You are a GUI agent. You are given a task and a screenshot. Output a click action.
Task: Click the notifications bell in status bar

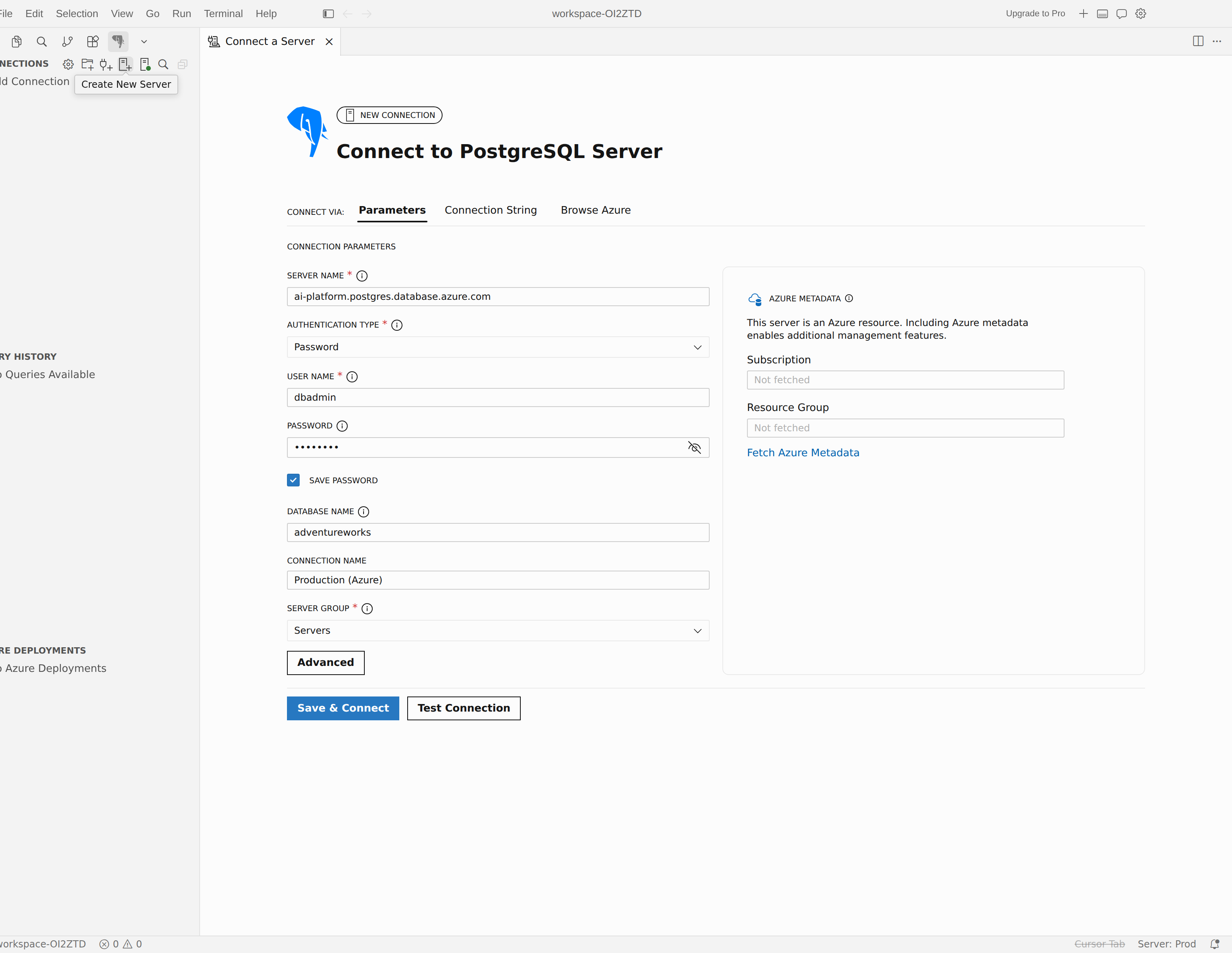[x=1215, y=944]
